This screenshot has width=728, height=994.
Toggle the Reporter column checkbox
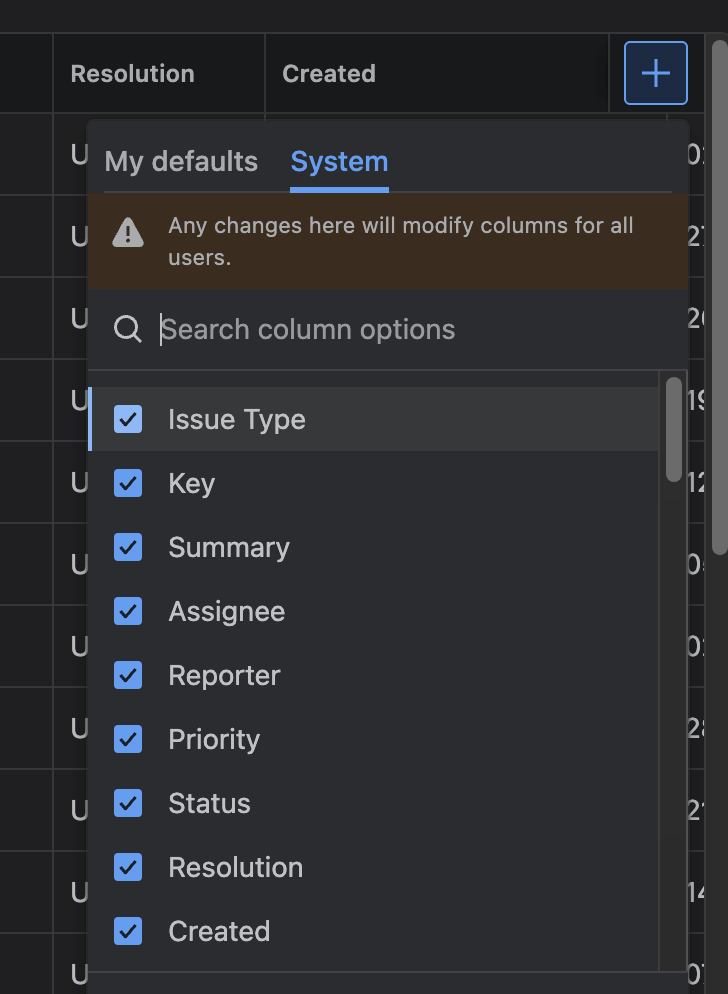128,675
